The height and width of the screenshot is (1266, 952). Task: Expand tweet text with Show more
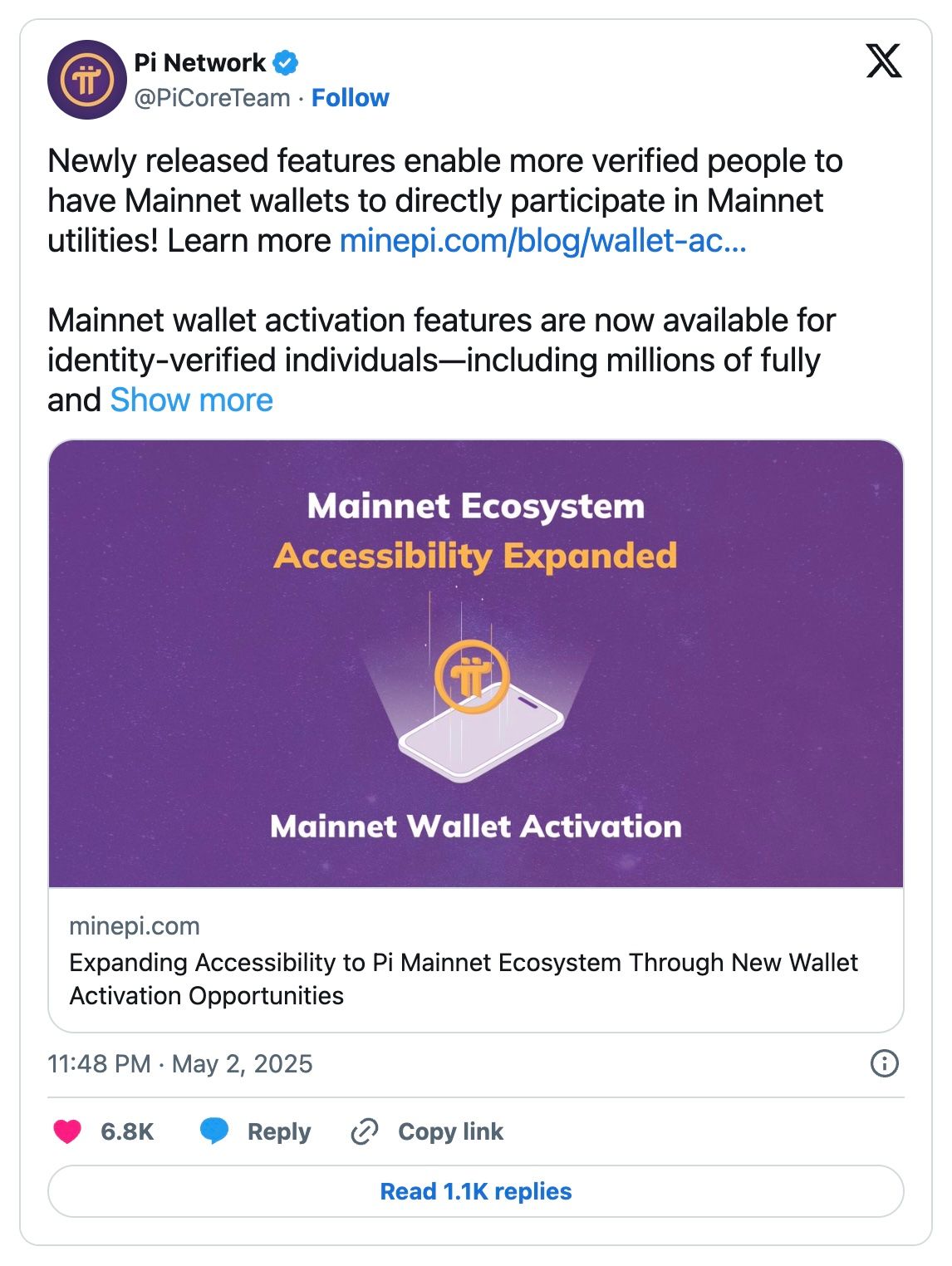(191, 400)
